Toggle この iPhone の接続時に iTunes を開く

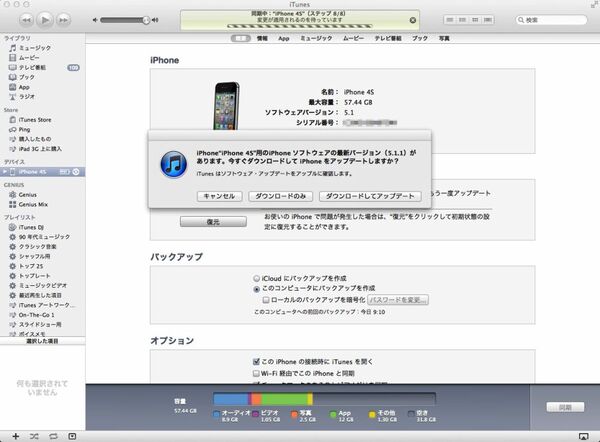(256, 362)
